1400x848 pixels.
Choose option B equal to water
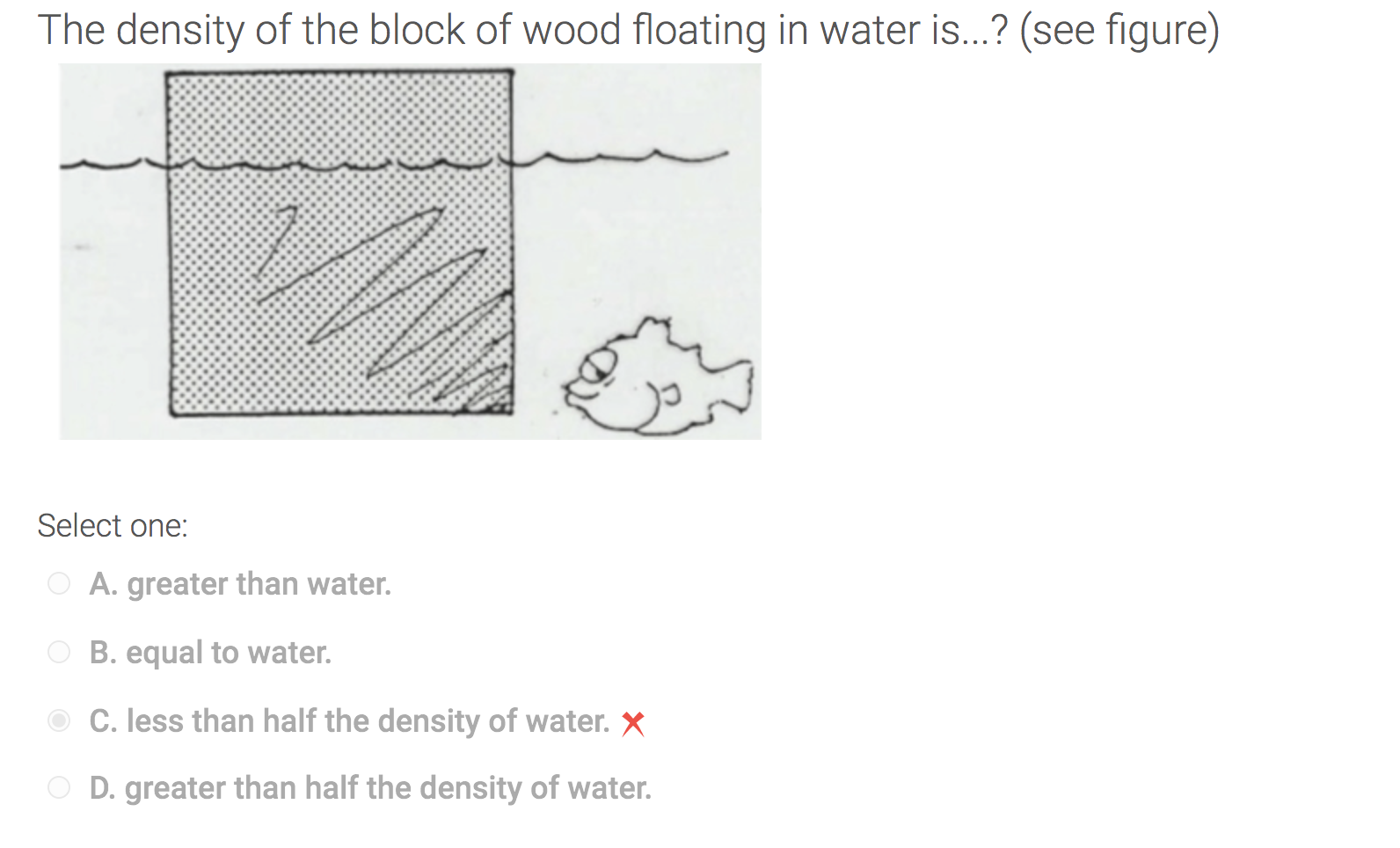pyautogui.click(x=58, y=652)
